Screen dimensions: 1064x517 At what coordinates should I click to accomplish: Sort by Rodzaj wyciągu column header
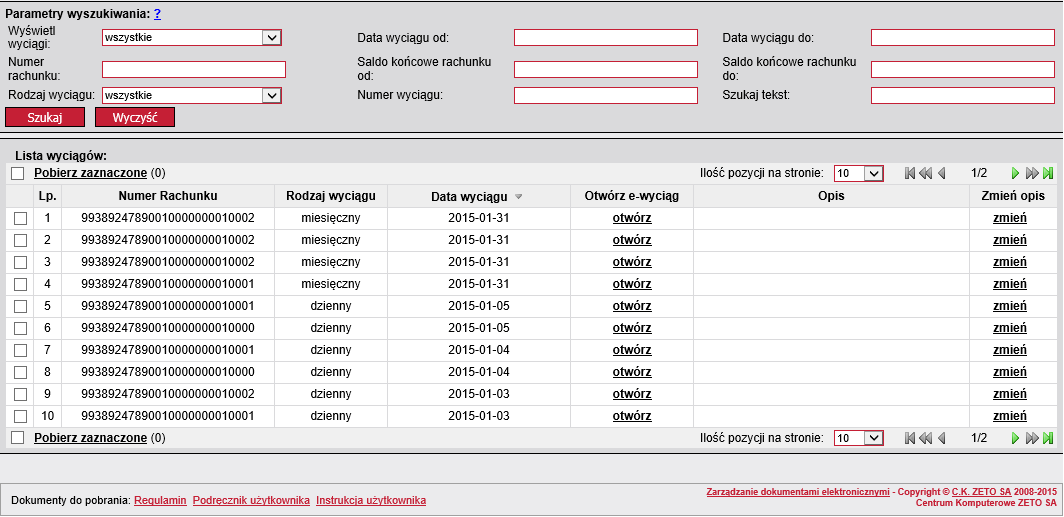[x=331, y=196]
